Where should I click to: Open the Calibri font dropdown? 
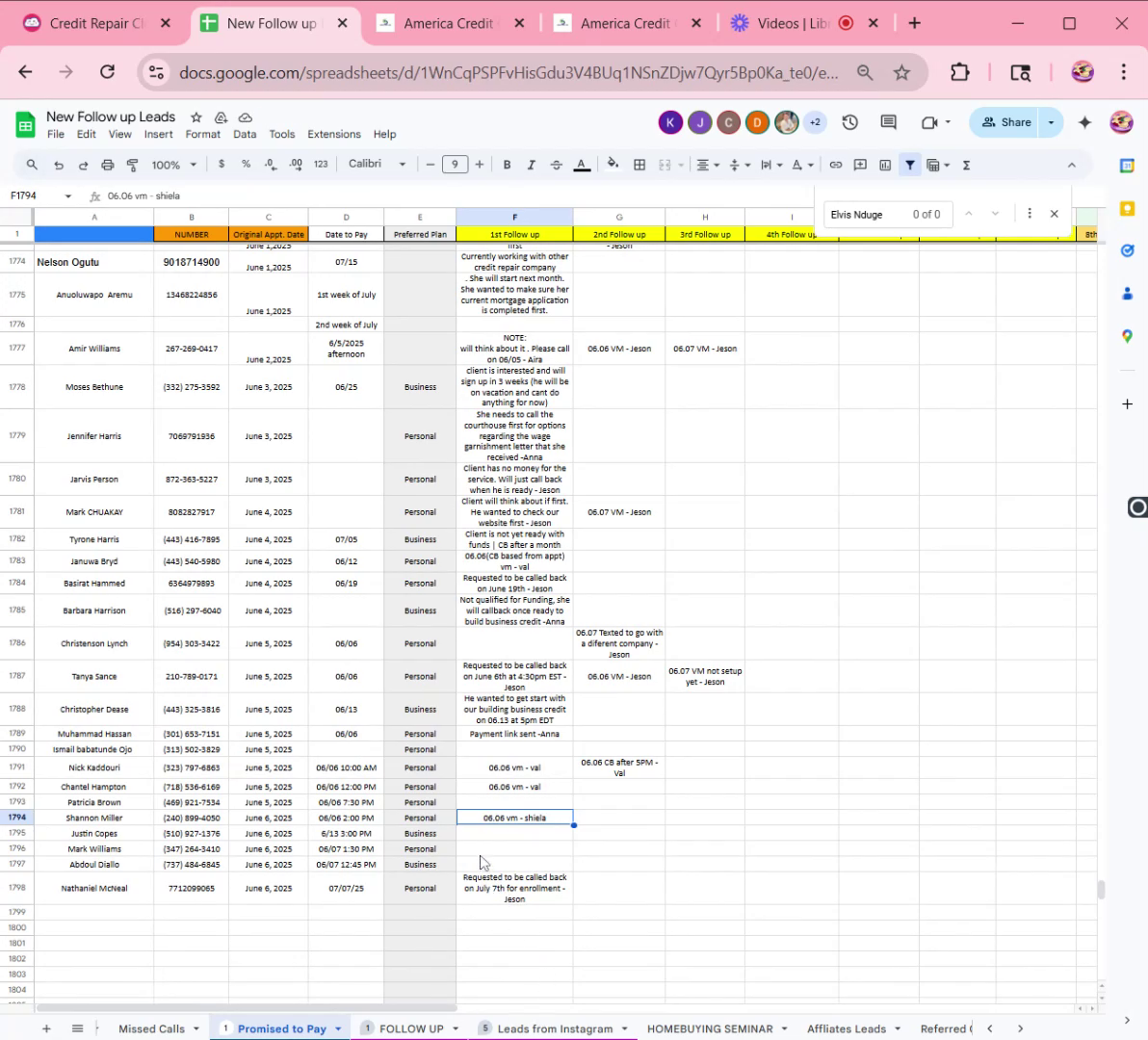pyautogui.click(x=377, y=165)
